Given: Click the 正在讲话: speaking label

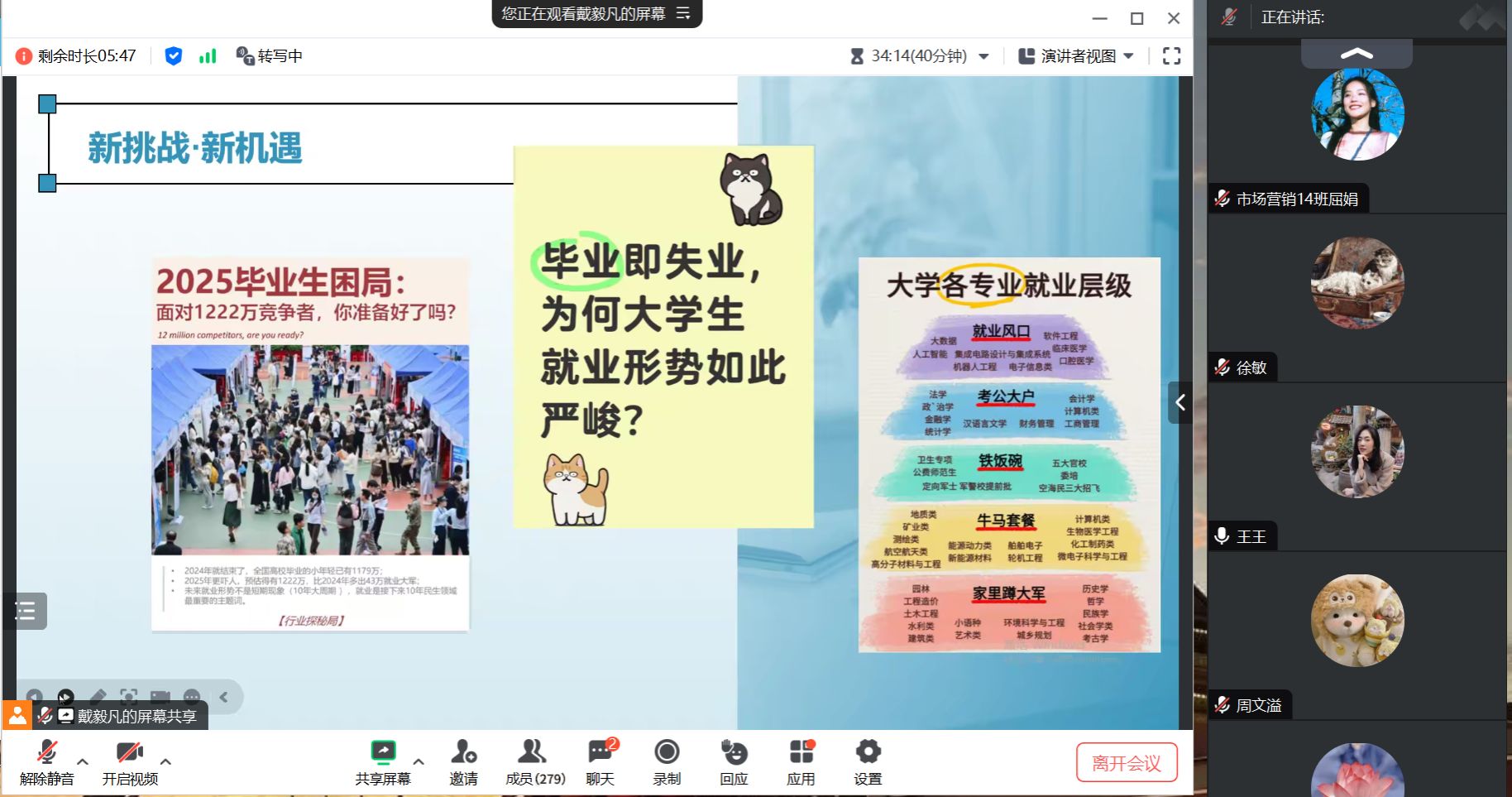Looking at the screenshot, I should [x=1293, y=17].
